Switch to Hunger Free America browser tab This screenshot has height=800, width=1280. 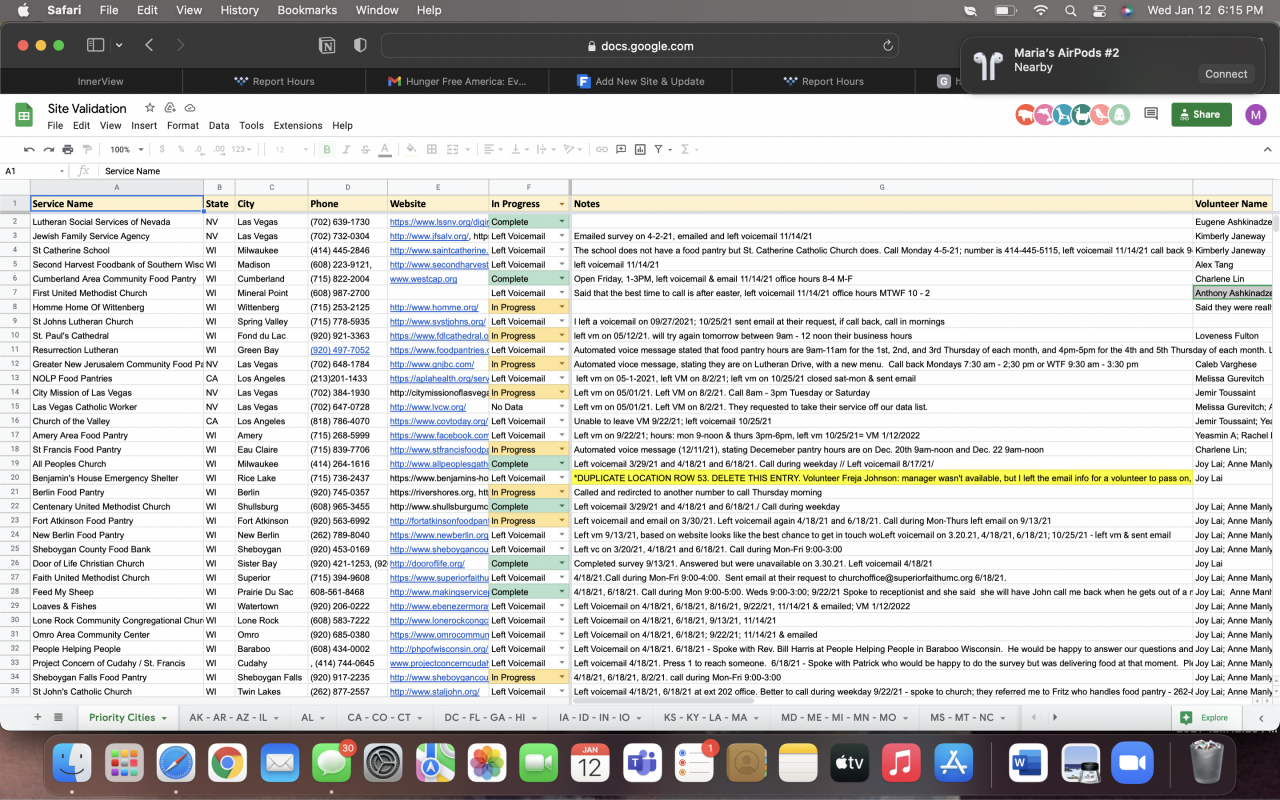point(455,81)
